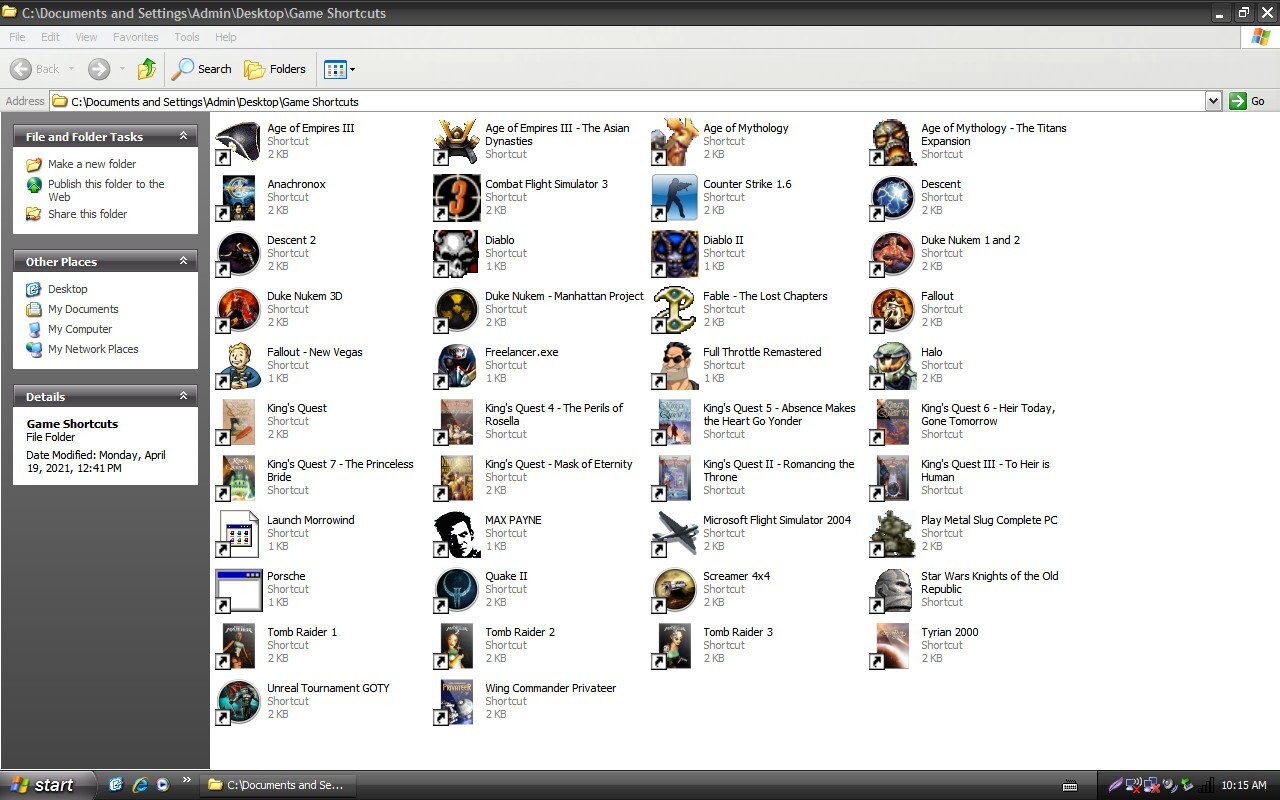Select the Age of Empires III shortcut icon
This screenshot has width=1280, height=800.
tap(238, 142)
